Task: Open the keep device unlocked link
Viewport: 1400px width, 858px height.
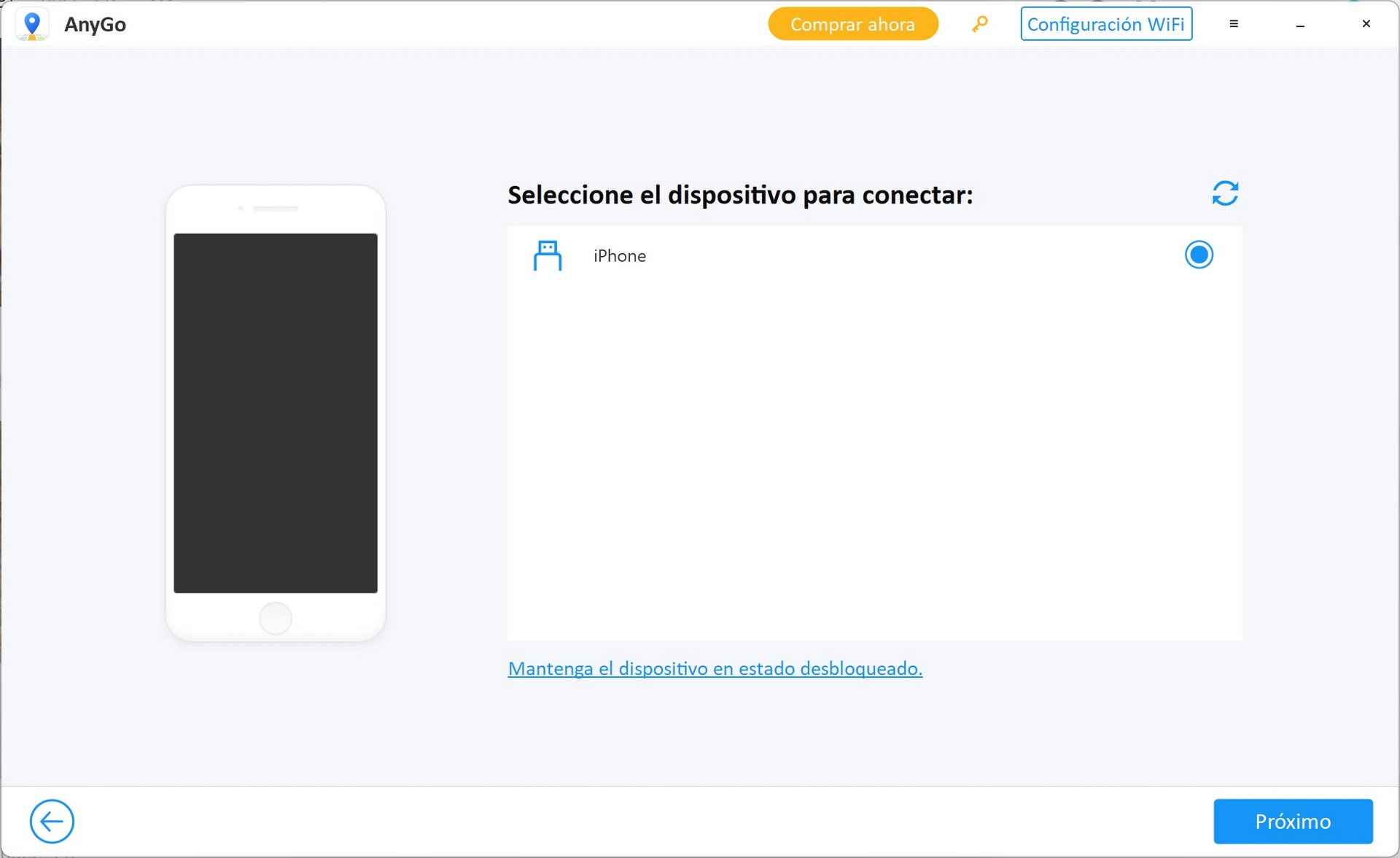Action: [715, 668]
